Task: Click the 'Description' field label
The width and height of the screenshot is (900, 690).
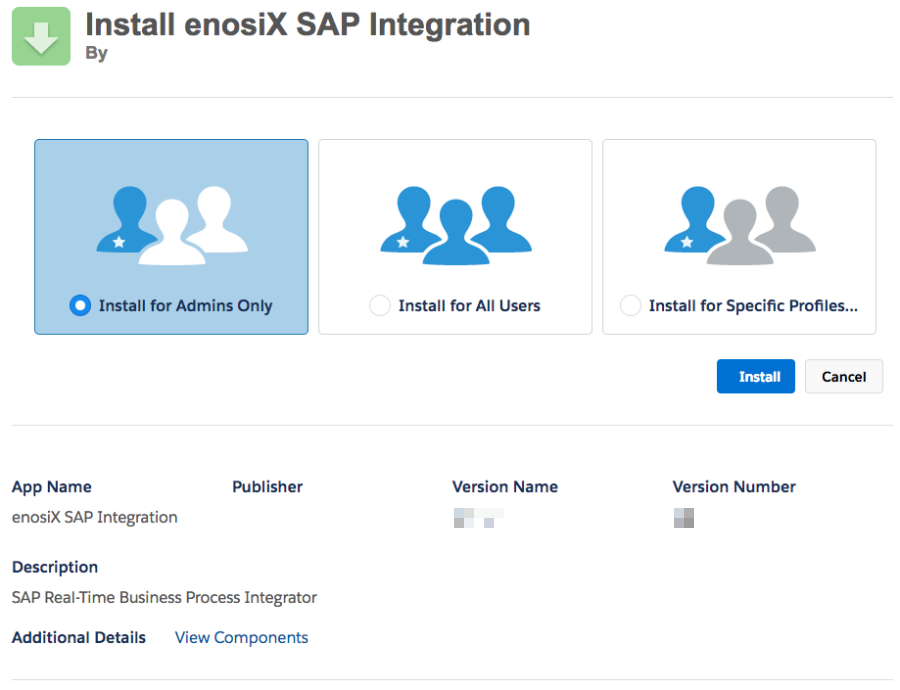Action: pyautogui.click(x=55, y=567)
